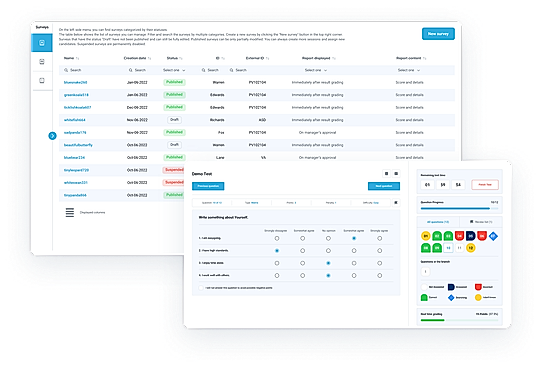Click the blue sidebar expand arrow
The height and width of the screenshot is (368, 541).
(52, 136)
